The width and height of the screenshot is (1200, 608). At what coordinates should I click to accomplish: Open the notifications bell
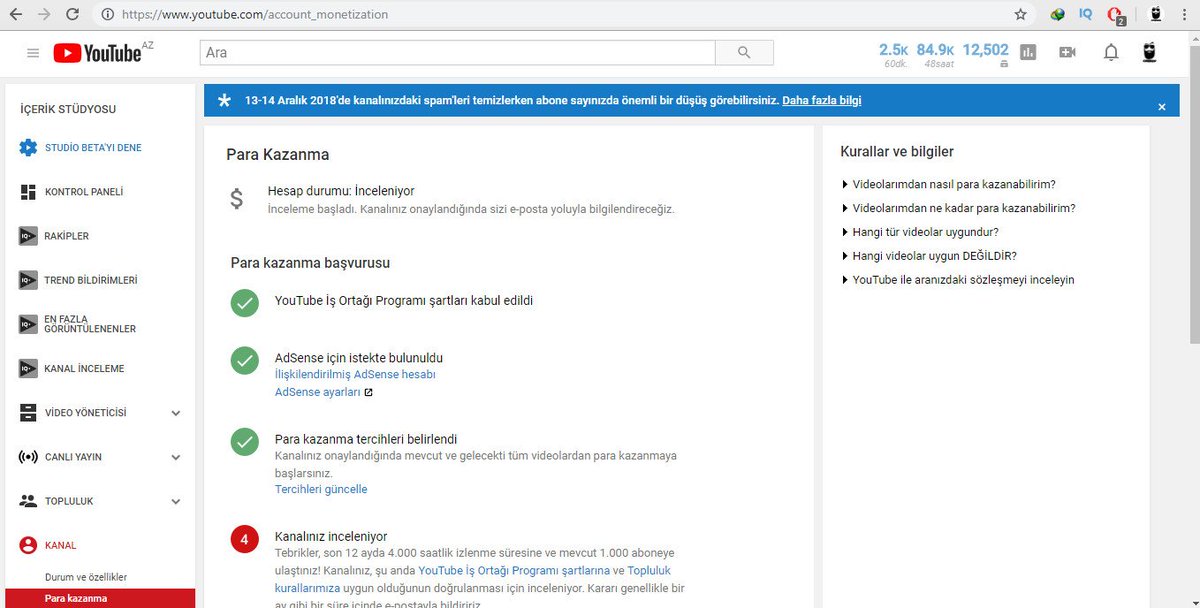[x=1111, y=53]
